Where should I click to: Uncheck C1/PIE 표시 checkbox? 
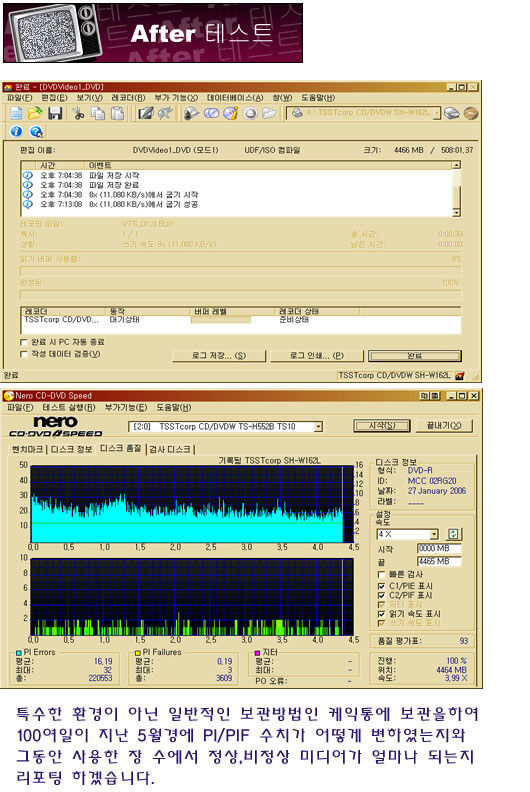pyautogui.click(x=381, y=586)
